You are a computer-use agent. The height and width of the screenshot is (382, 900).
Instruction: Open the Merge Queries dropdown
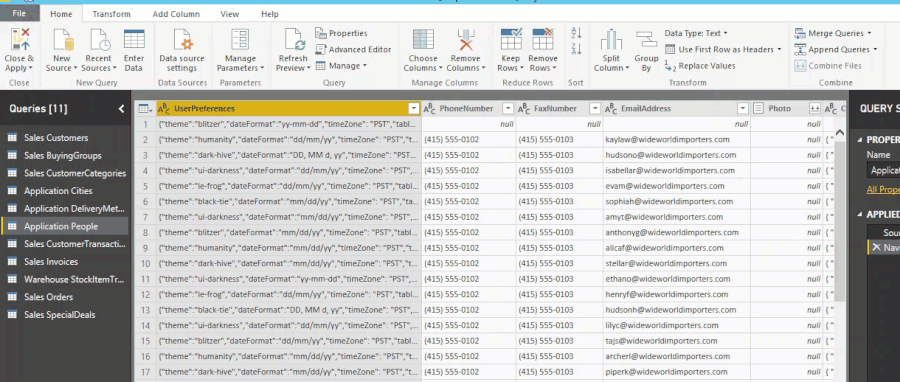pos(833,33)
